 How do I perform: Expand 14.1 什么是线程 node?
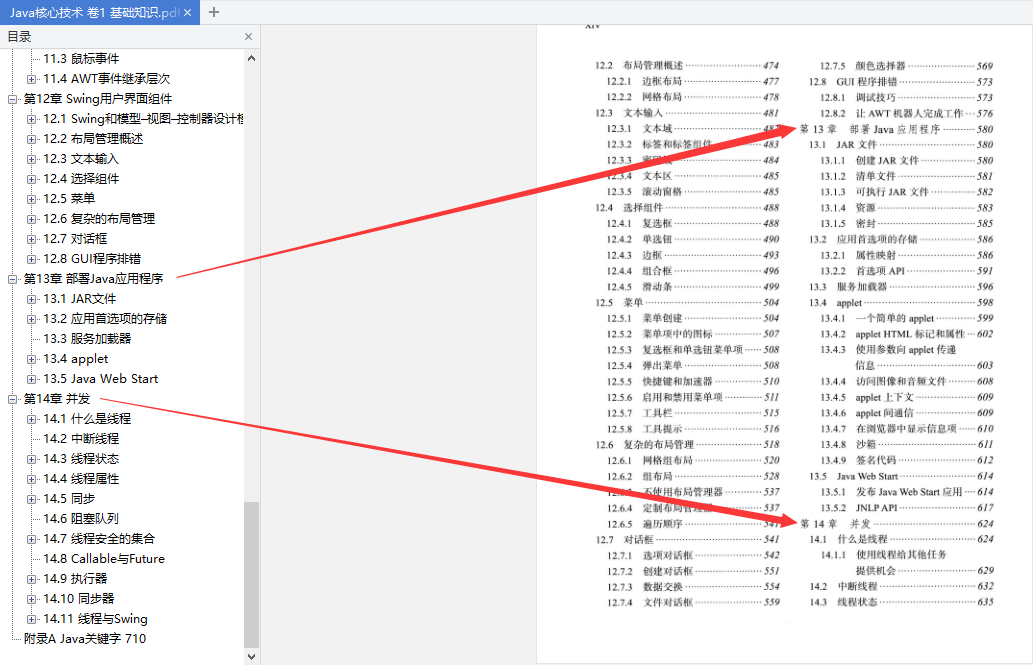pos(31,419)
